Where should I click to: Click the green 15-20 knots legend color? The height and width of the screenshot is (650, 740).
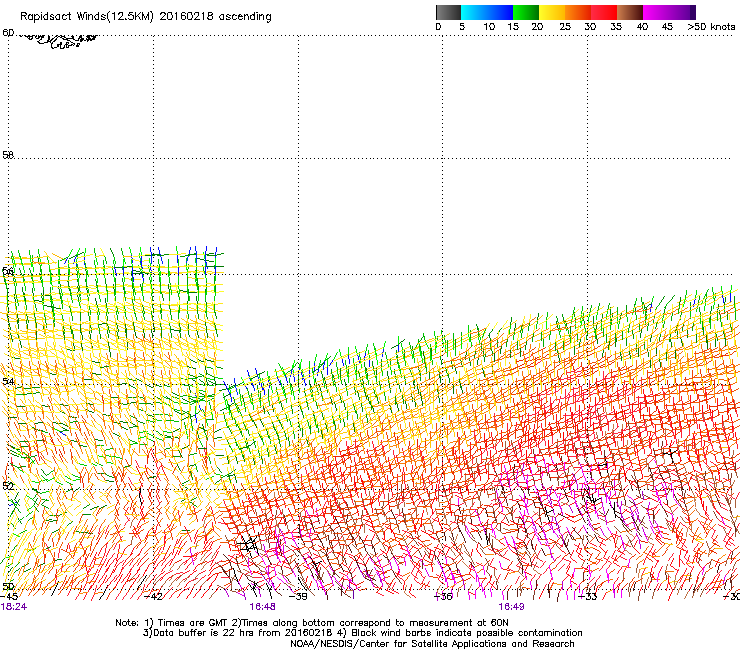[x=526, y=12]
